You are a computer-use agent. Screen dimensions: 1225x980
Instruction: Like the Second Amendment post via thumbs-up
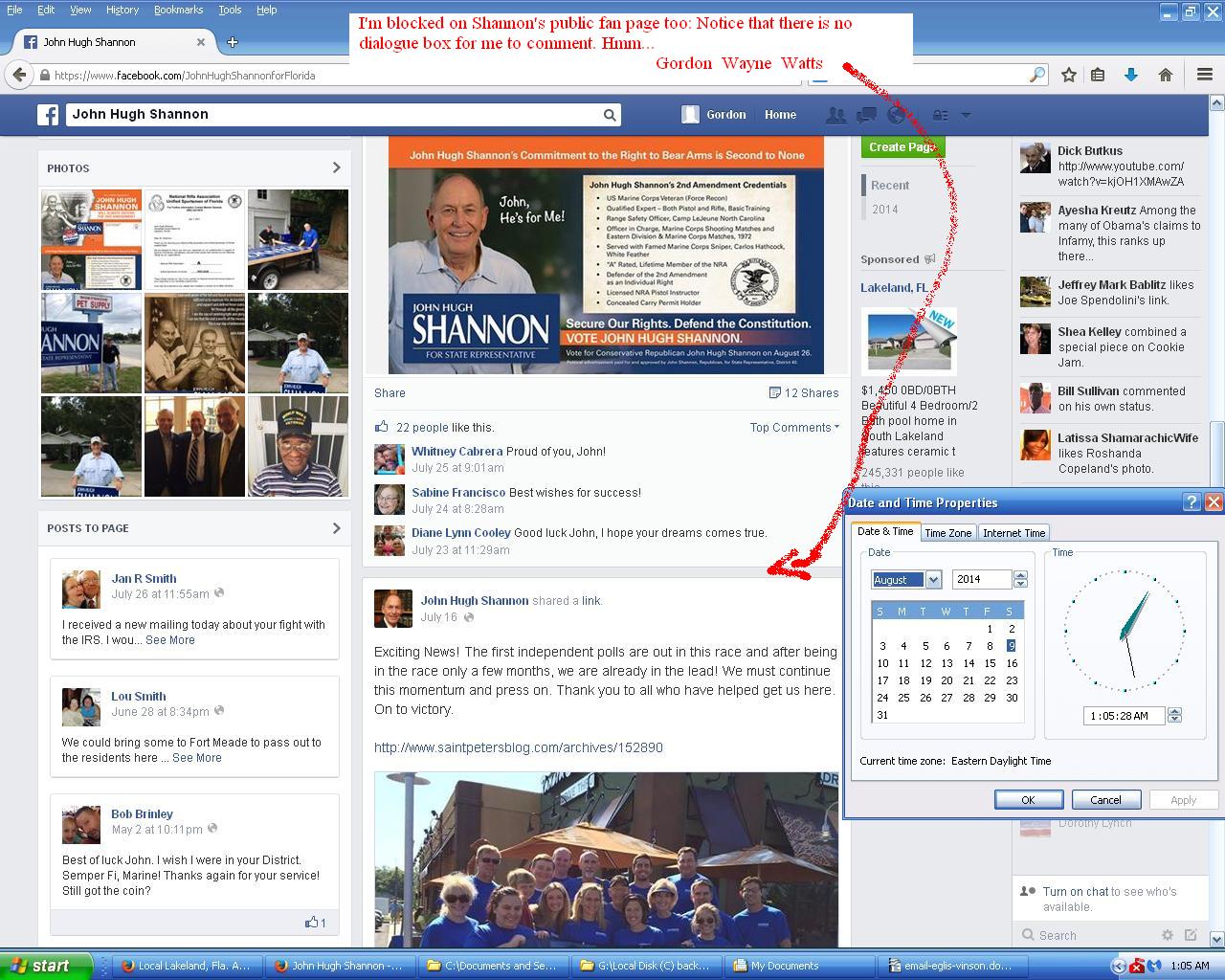382,427
